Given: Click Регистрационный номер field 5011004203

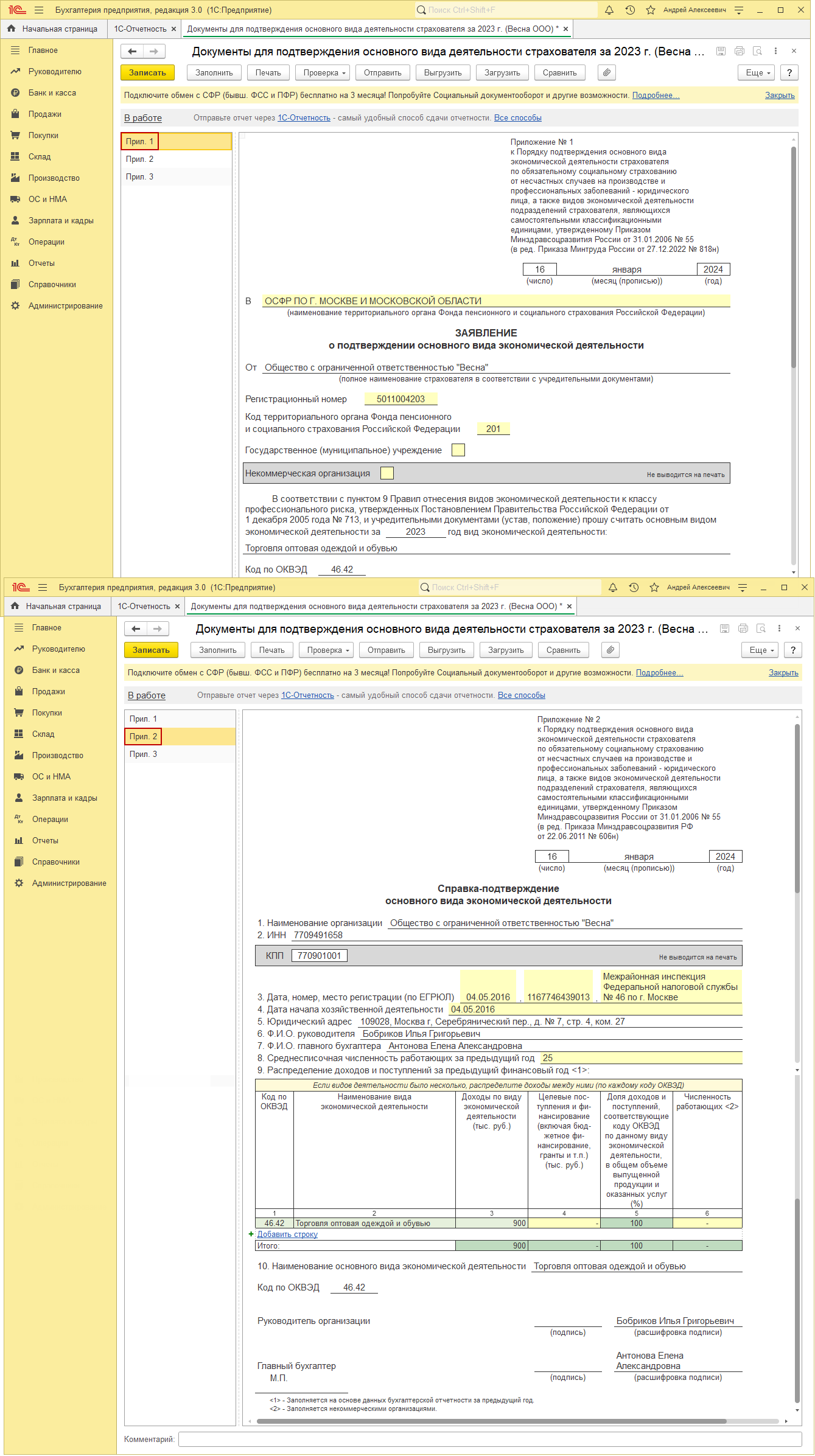Looking at the screenshot, I should [x=401, y=399].
